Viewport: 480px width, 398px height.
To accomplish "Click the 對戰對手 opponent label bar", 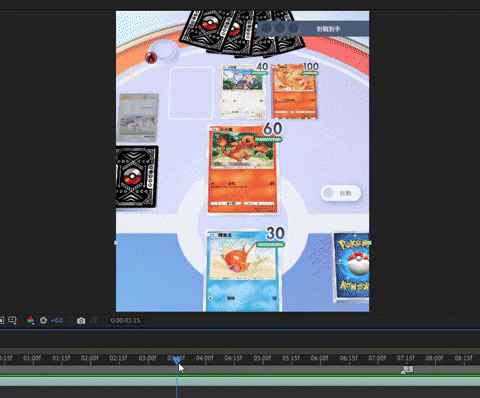I will coord(313,29).
